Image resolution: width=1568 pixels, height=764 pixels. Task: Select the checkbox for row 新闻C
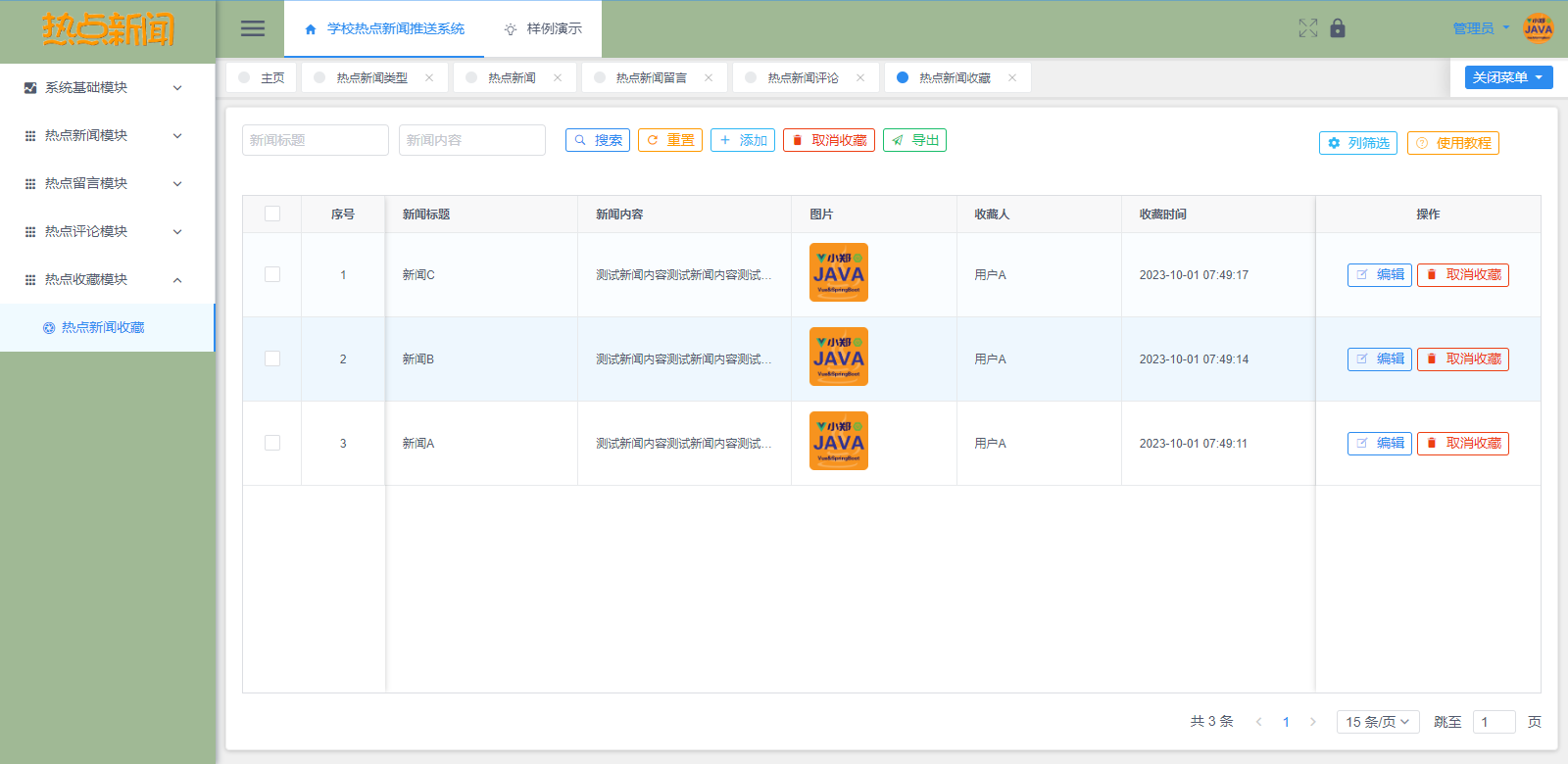click(272, 274)
